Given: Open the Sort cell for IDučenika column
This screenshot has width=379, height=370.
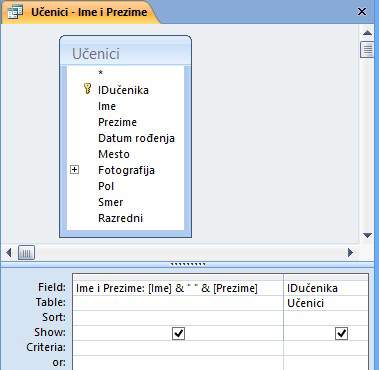Looking at the screenshot, I should pos(326,318).
